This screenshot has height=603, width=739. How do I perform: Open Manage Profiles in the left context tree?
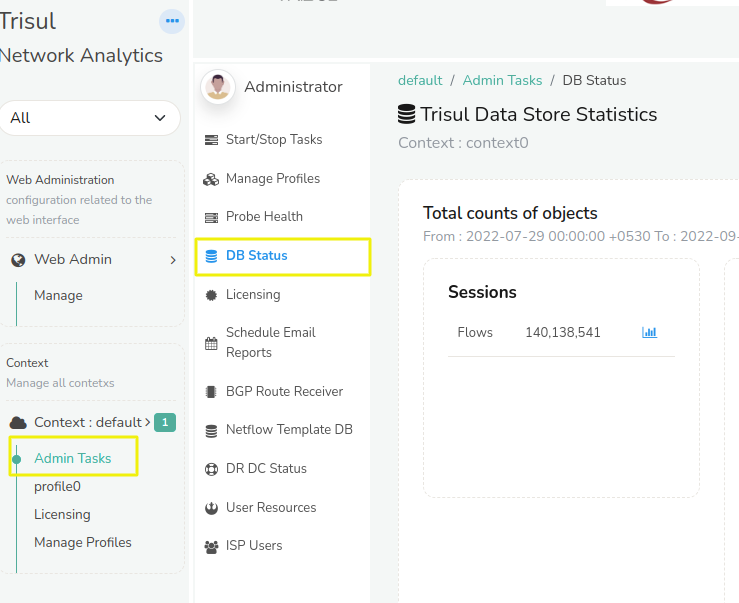tap(83, 542)
